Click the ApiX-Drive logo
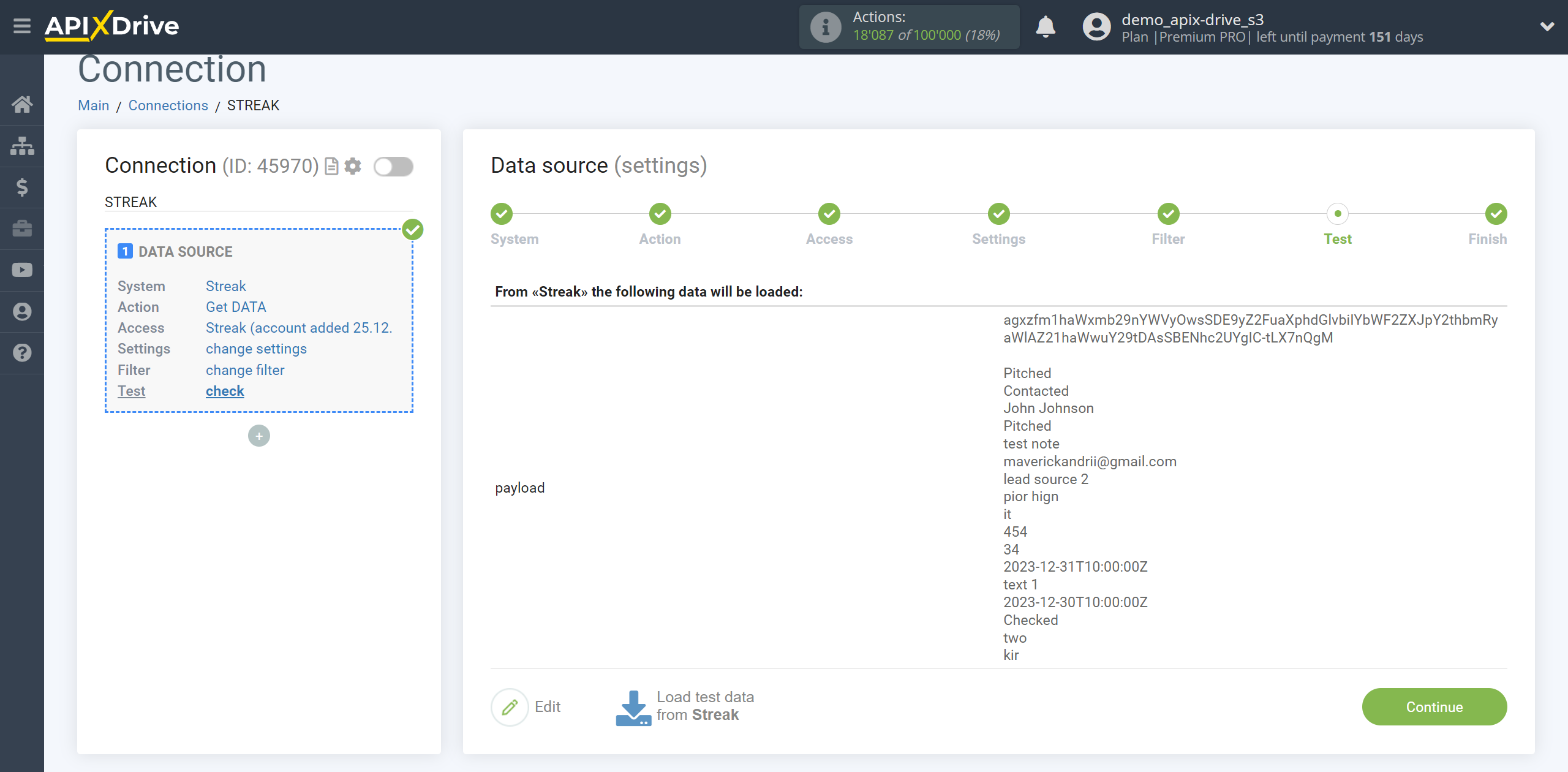This screenshot has width=1568, height=772. (111, 26)
